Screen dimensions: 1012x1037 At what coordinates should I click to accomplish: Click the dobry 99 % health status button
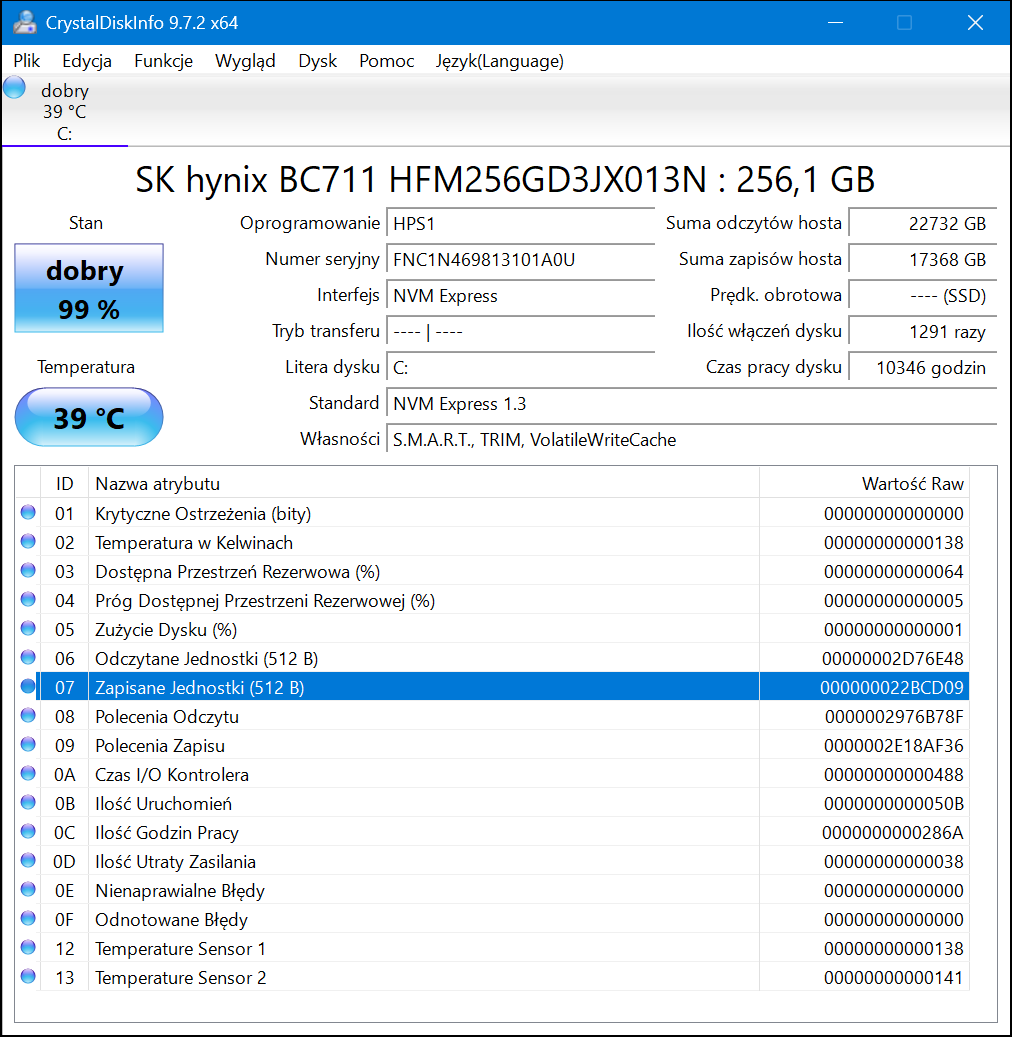(88, 289)
